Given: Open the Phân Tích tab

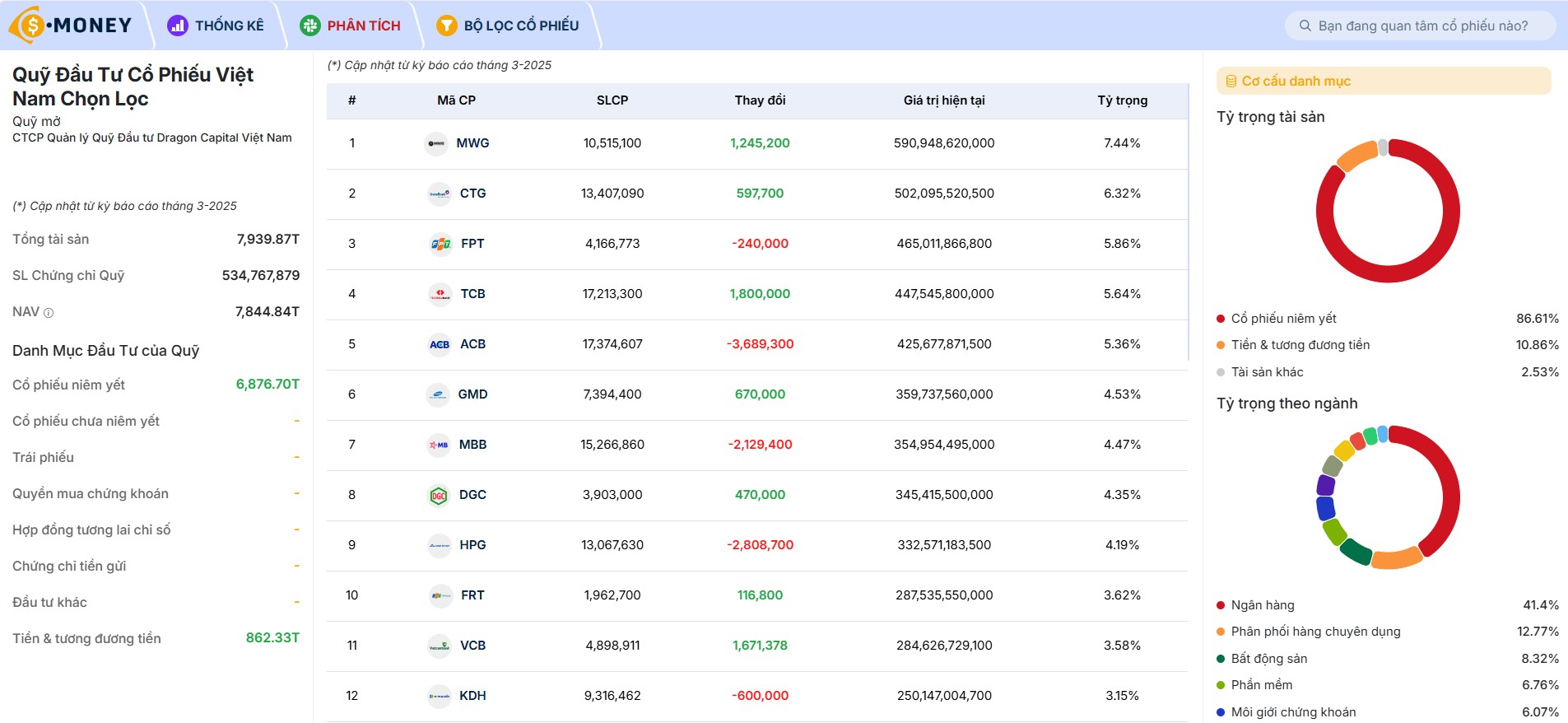Looking at the screenshot, I should tap(352, 26).
